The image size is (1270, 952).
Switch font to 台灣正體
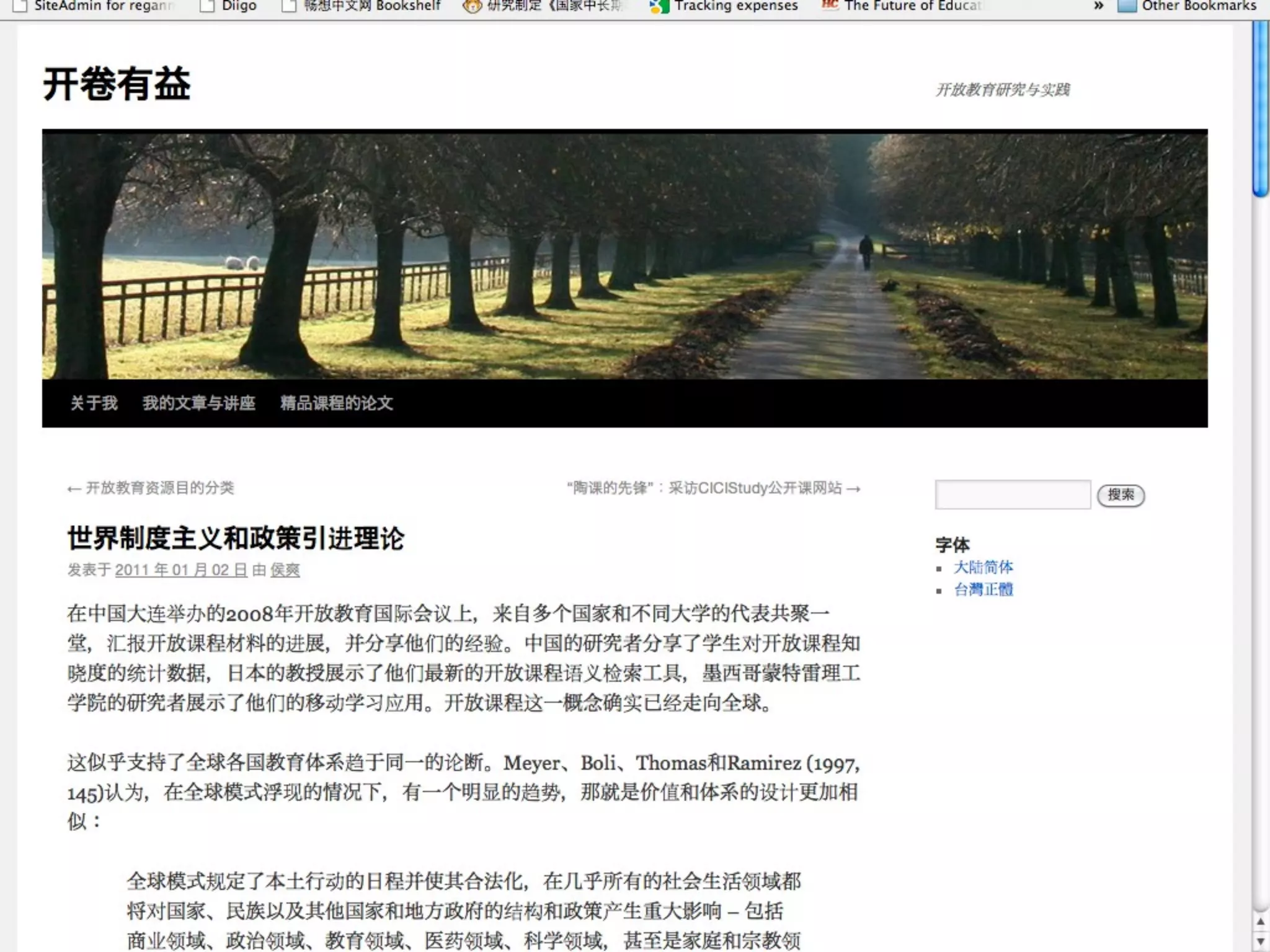[983, 590]
